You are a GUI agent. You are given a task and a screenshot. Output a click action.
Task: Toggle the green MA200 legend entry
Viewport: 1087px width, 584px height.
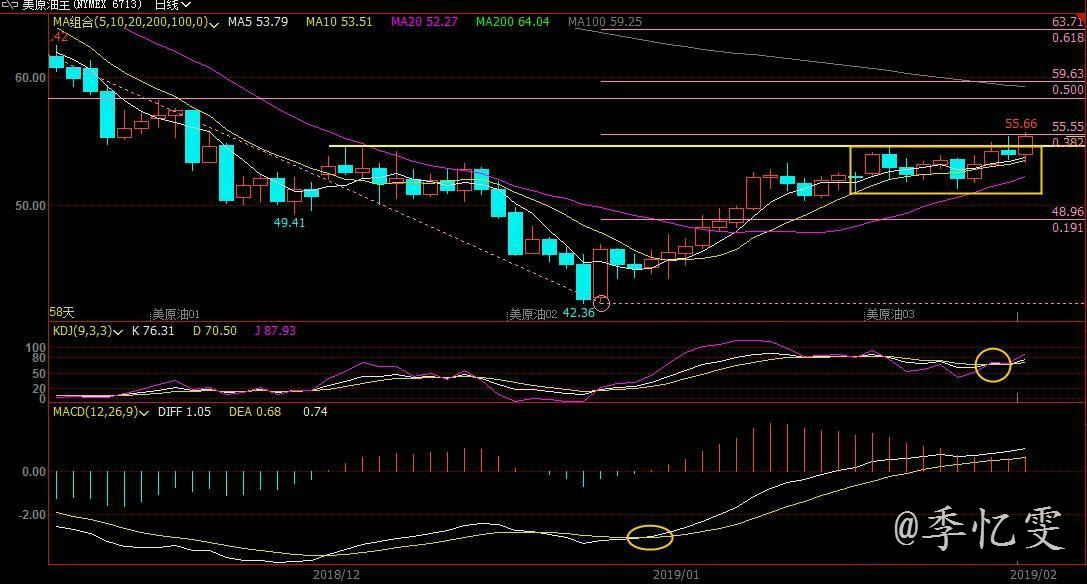[512, 21]
